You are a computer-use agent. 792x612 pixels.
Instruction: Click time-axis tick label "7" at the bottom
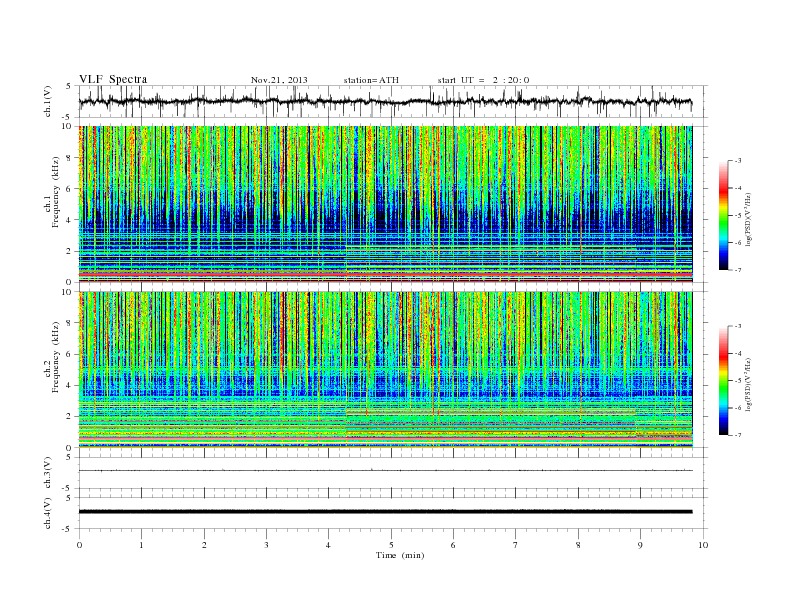(516, 545)
